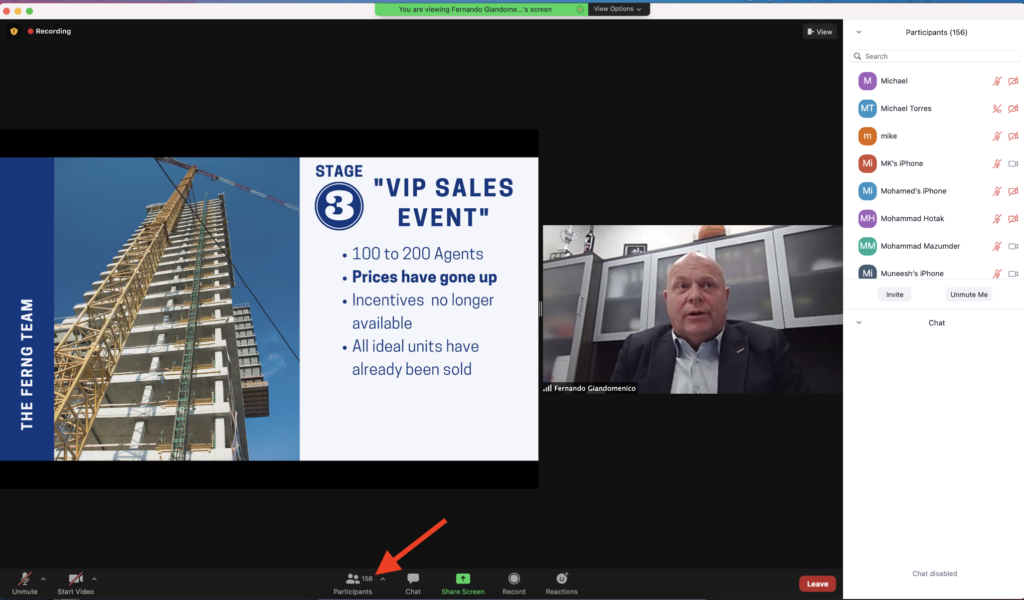Expand video options arrow next to Start Video

click(94, 579)
